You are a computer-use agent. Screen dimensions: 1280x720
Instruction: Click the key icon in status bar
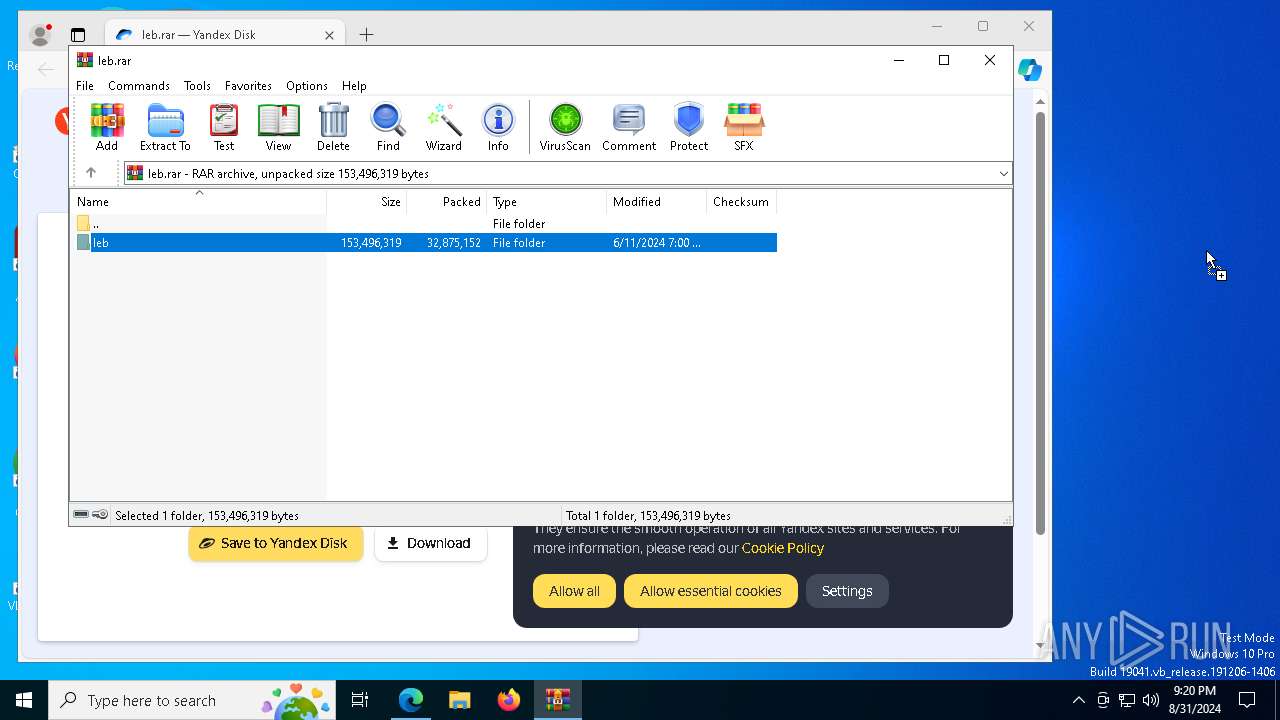(100, 515)
